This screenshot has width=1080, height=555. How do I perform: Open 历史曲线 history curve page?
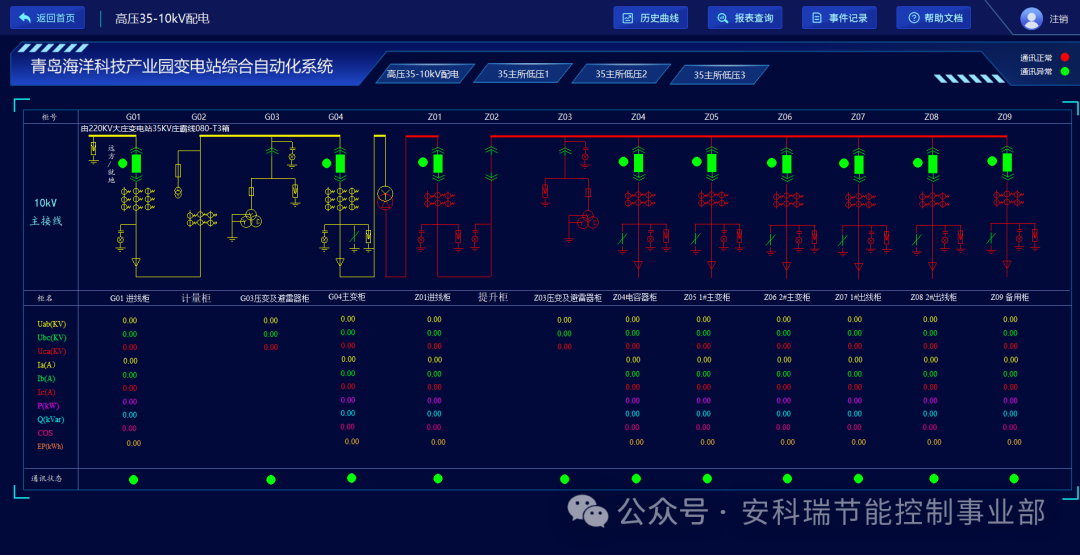coord(651,18)
